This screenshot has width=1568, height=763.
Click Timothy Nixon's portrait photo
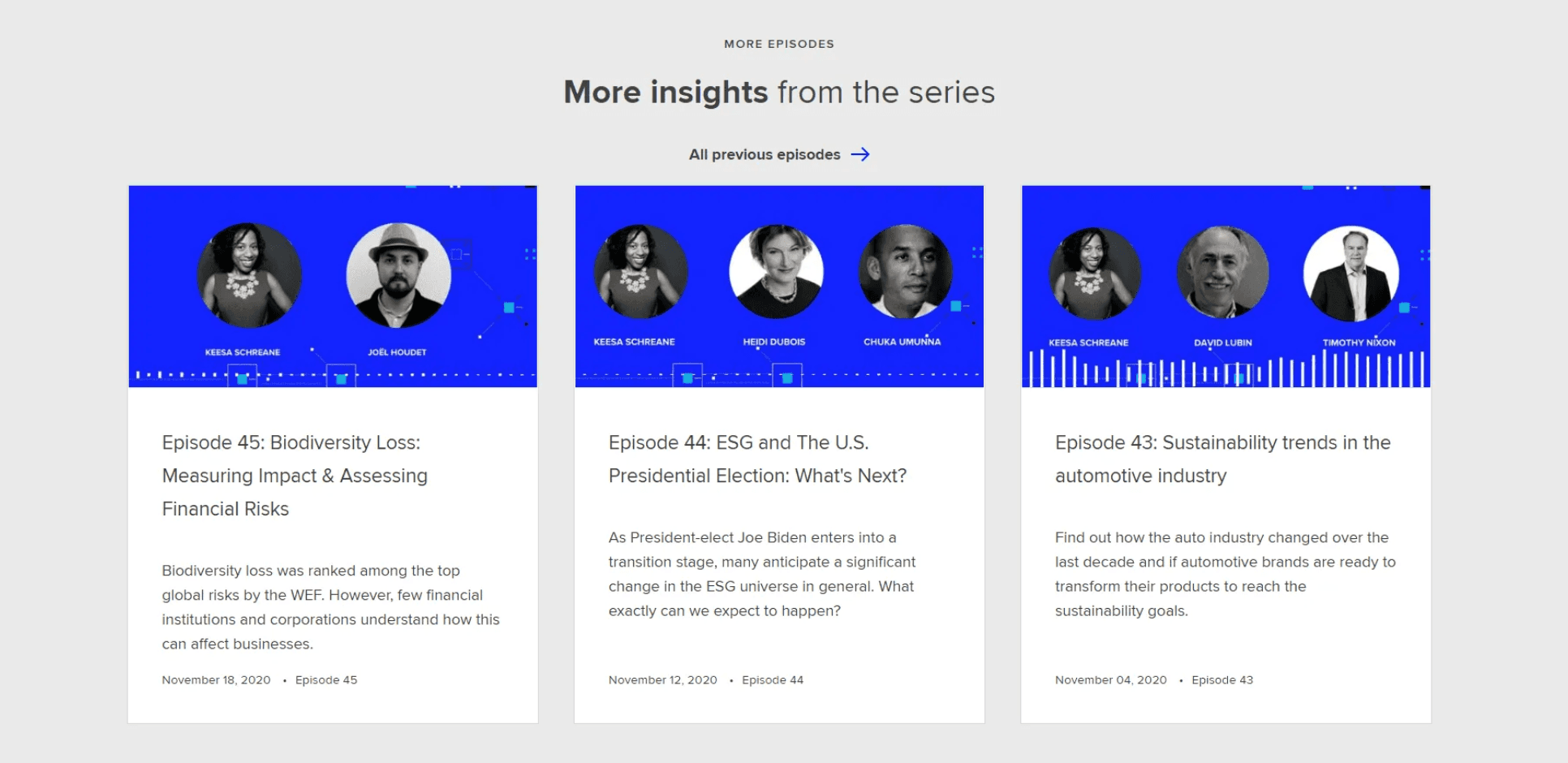(x=1350, y=273)
